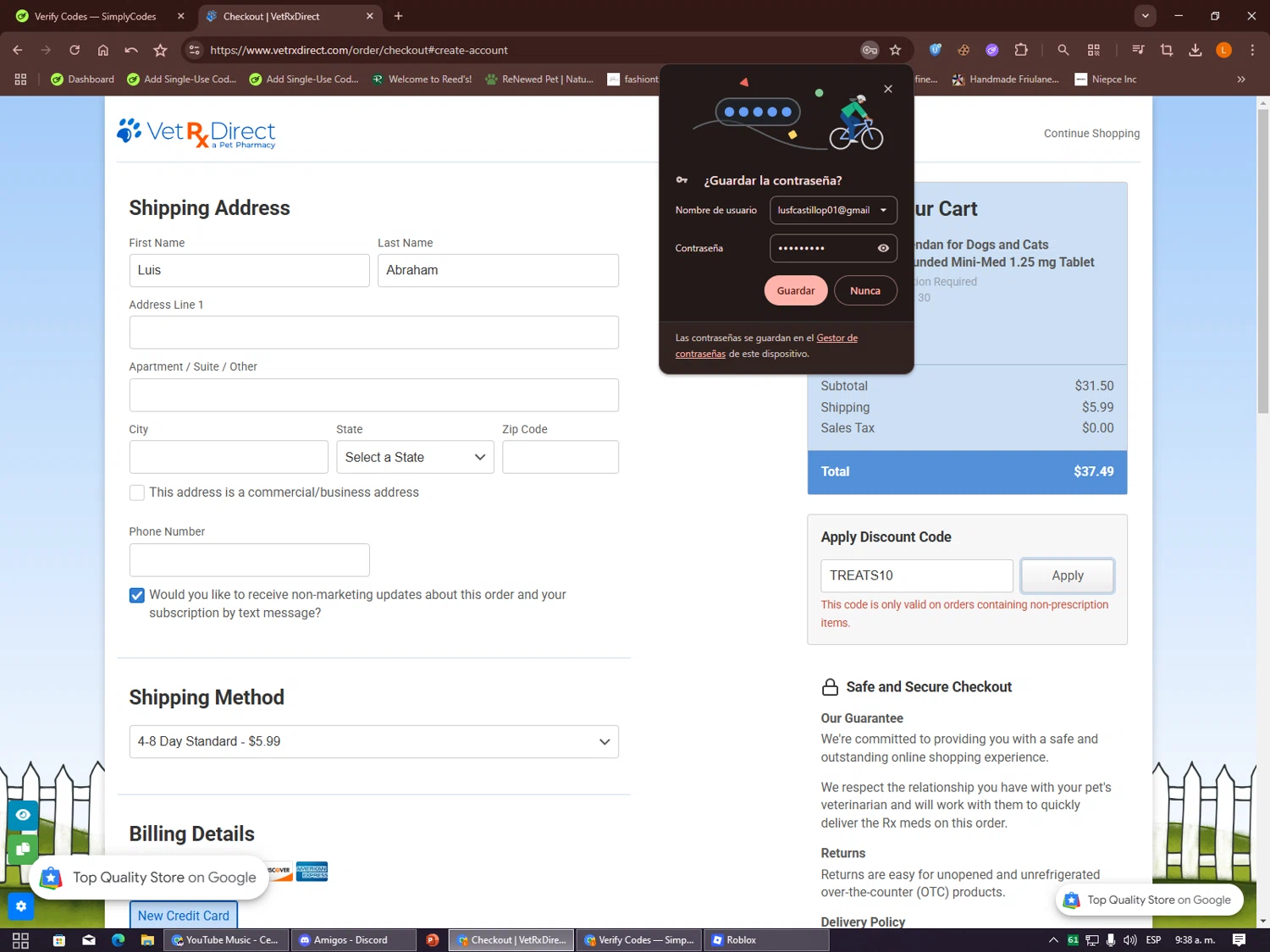Image resolution: width=1270 pixels, height=952 pixels.
Task: Open the tab search dropdown in title bar
Action: pos(1145,15)
